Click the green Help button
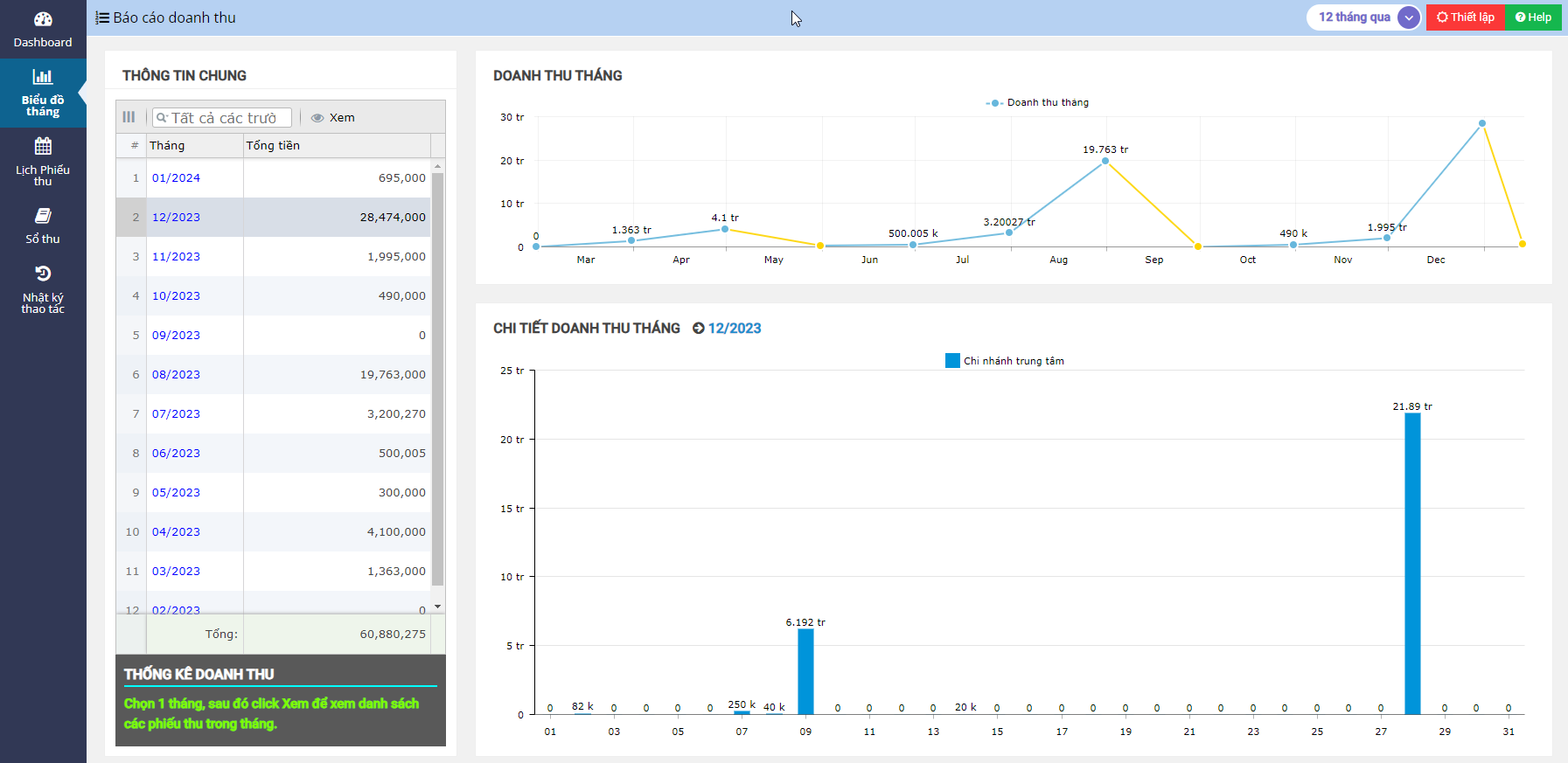The height and width of the screenshot is (763, 1568). (x=1533, y=17)
